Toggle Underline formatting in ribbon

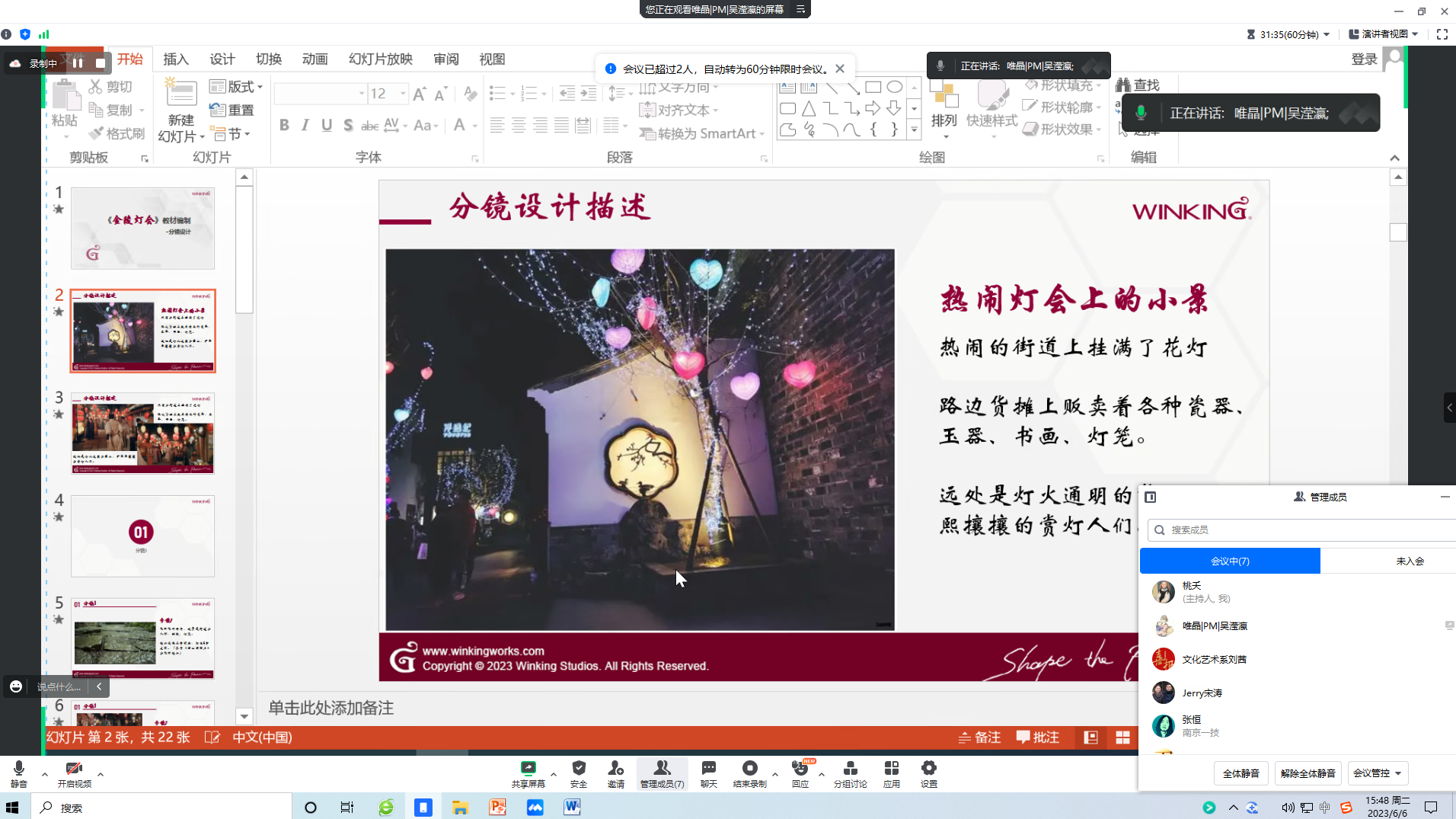coord(327,125)
